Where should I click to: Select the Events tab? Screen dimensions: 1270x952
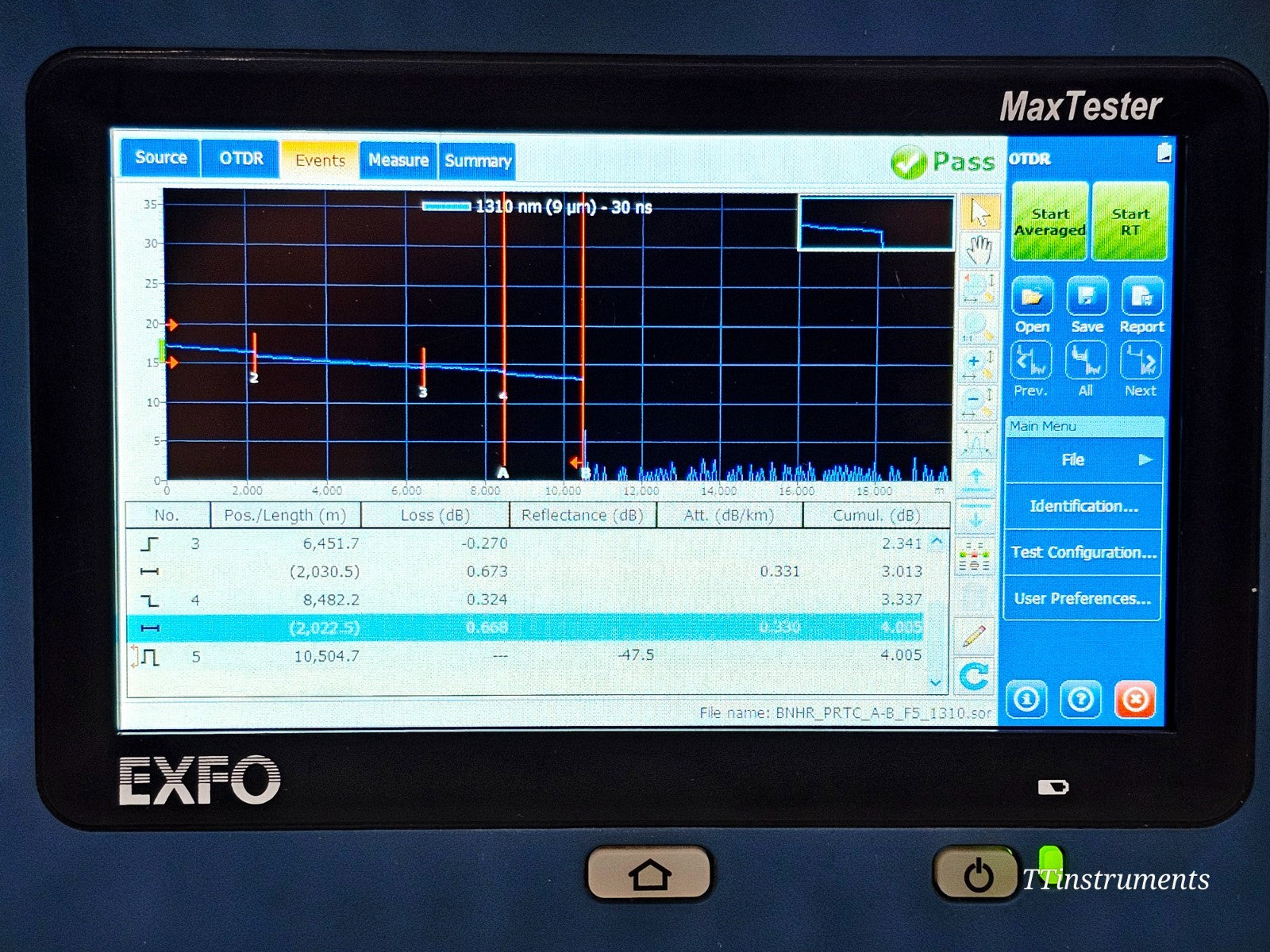tap(320, 159)
